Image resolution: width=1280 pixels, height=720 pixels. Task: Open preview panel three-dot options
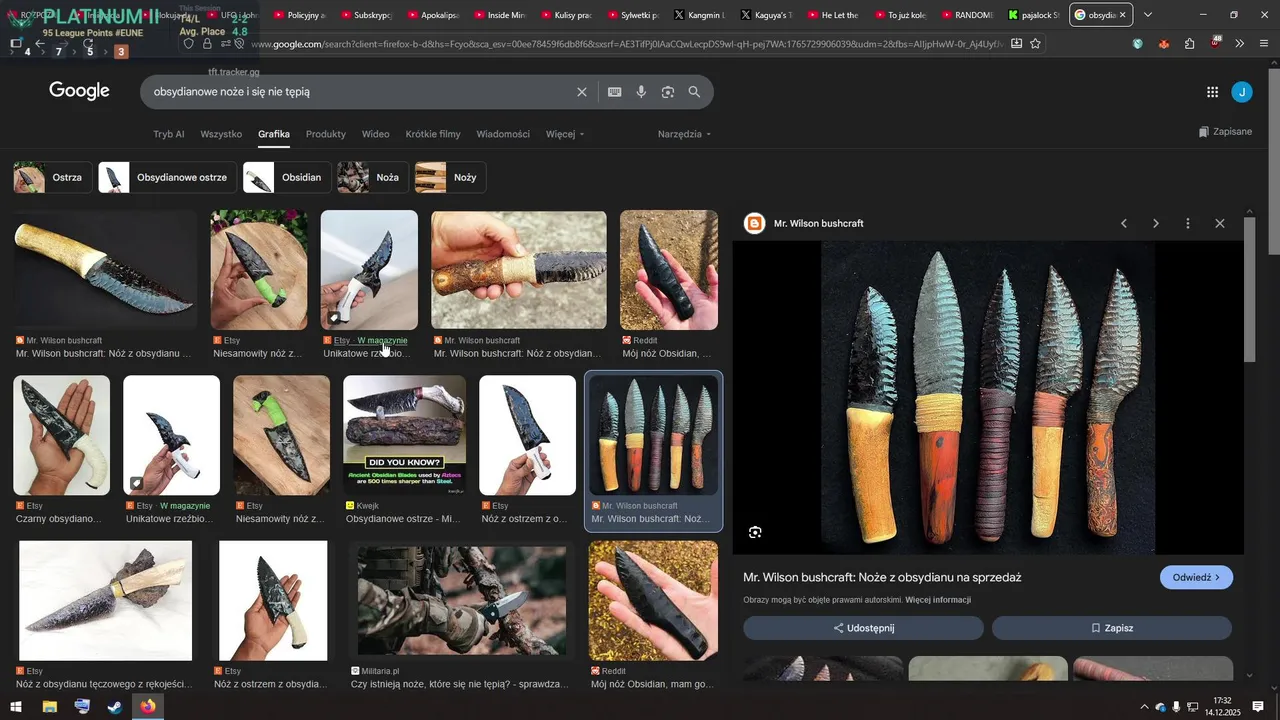(x=1188, y=224)
